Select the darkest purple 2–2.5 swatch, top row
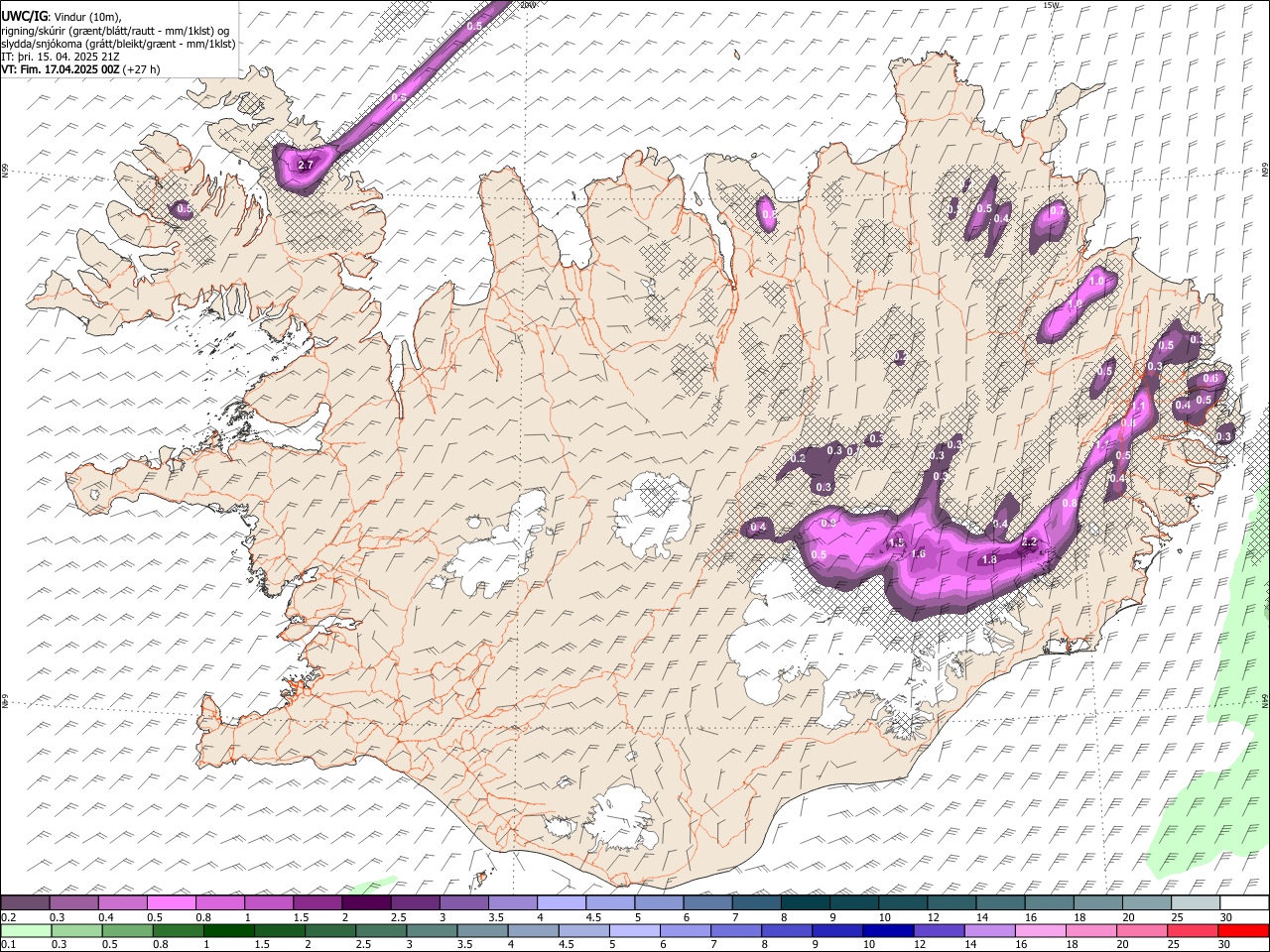Screen dimensions: 1270x952 [x=366, y=903]
